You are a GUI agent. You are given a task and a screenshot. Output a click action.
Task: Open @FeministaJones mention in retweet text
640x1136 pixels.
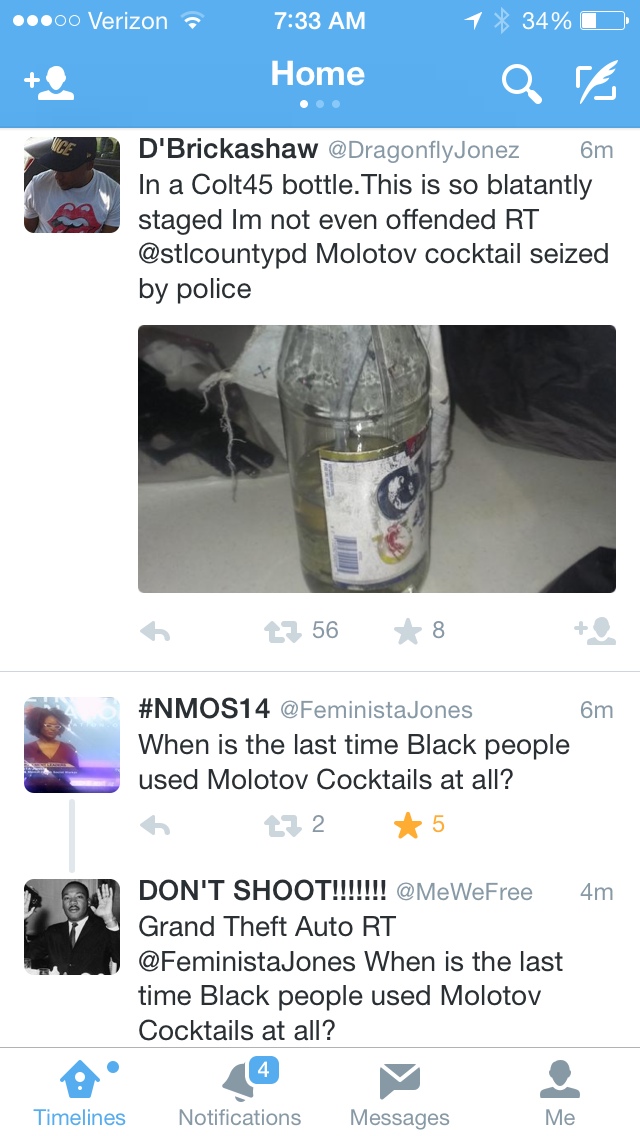tap(246, 962)
